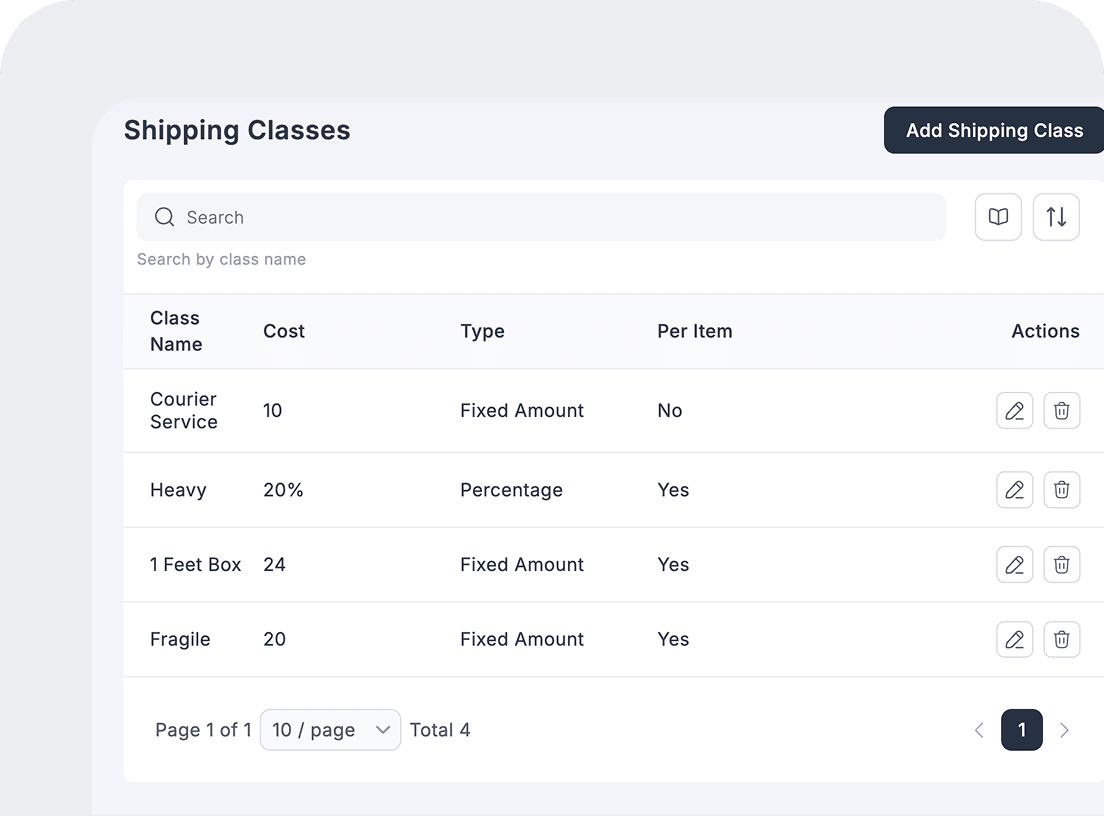This screenshot has height=816, width=1104.
Task: Open the book guide icon button
Action: coord(998,217)
